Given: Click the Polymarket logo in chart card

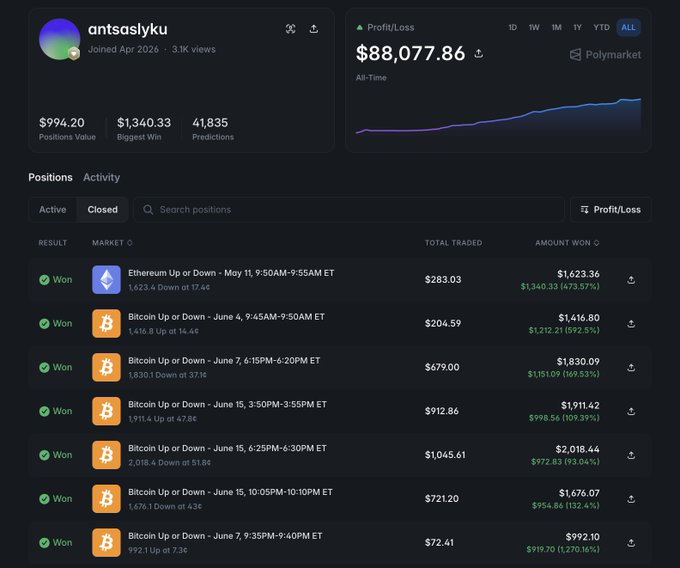Looking at the screenshot, I should coord(605,55).
